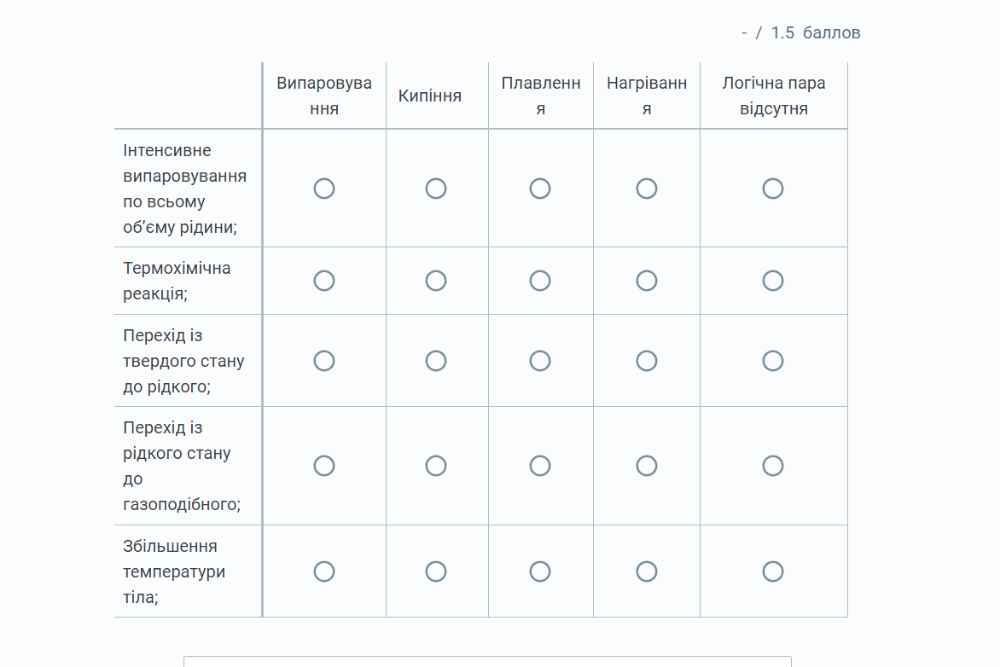1000x667 pixels.
Task: Select Нагрівання for Інтенсивне випаровування row
Action: 647,189
